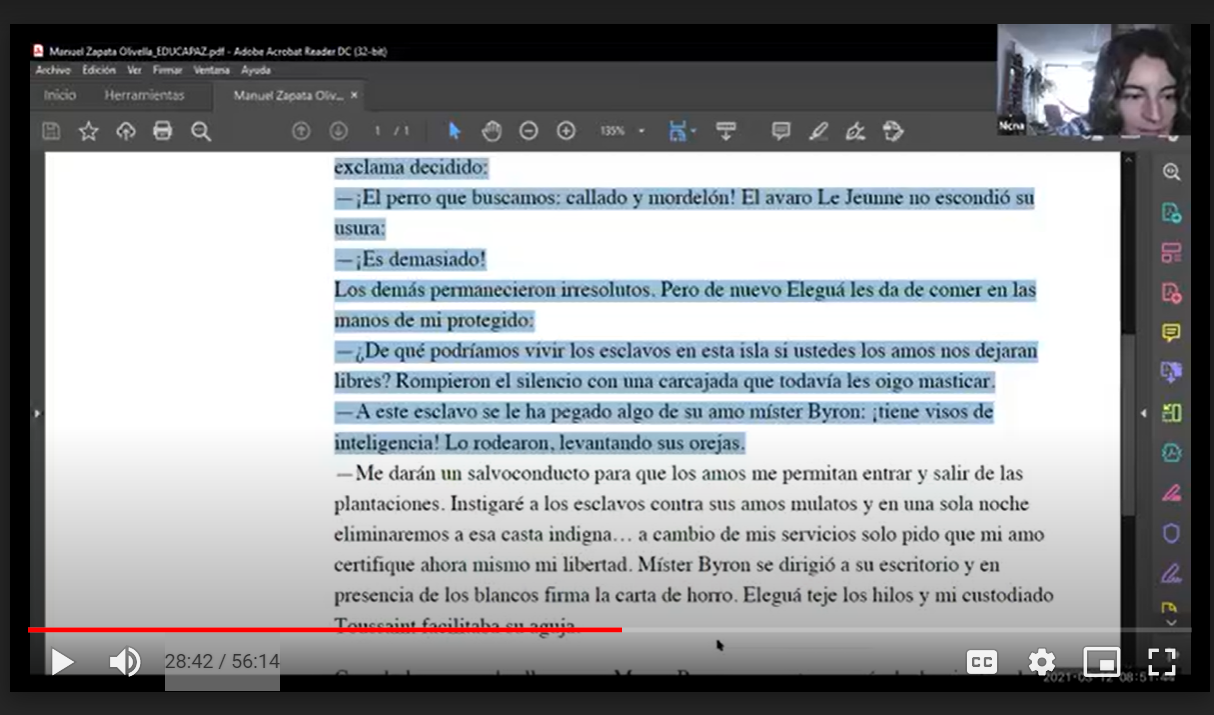
Task: Zoom in with the plus circle icon
Action: [x=566, y=131]
